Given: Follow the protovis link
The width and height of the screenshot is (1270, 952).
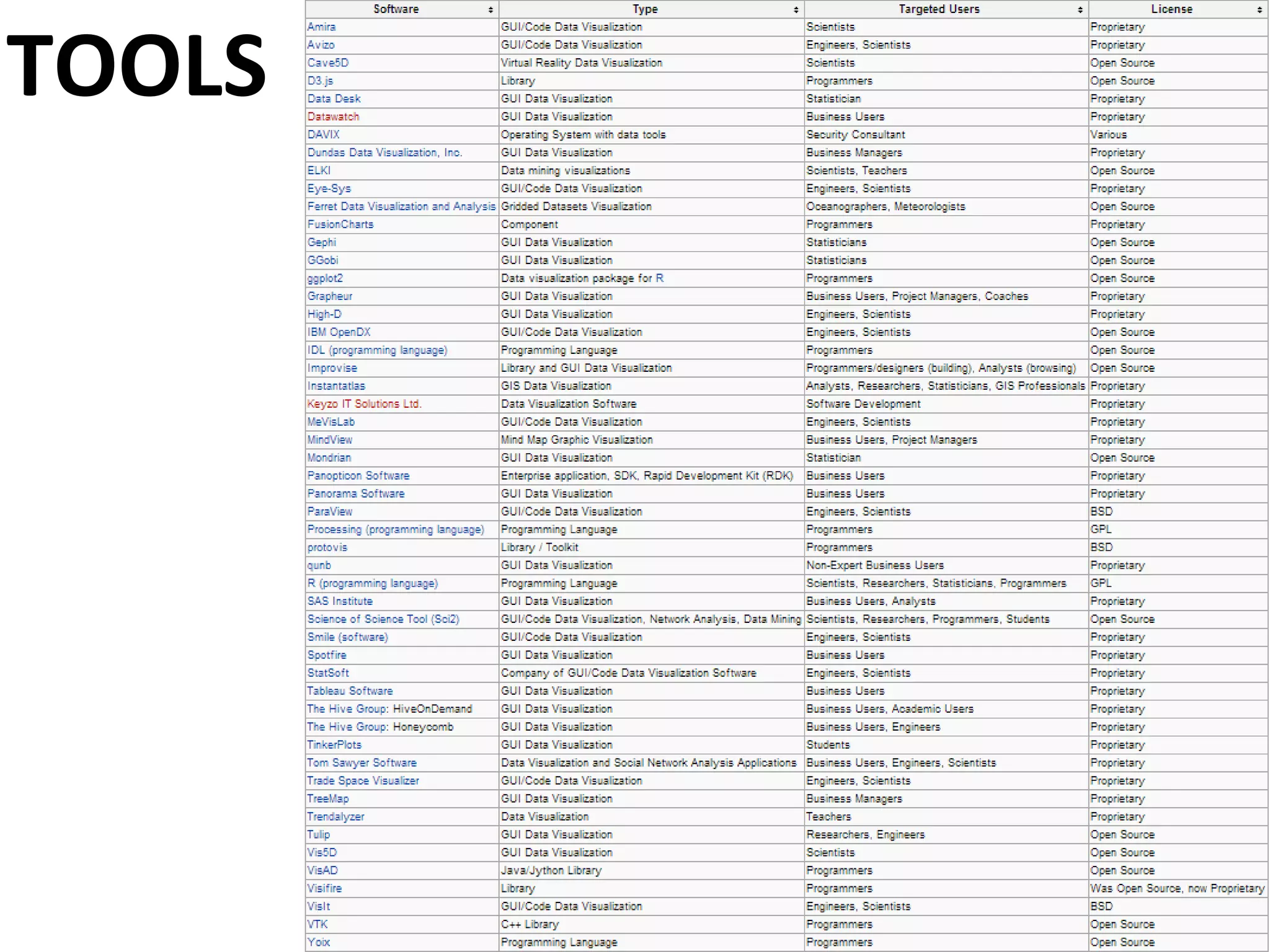Looking at the screenshot, I should [x=327, y=549].
